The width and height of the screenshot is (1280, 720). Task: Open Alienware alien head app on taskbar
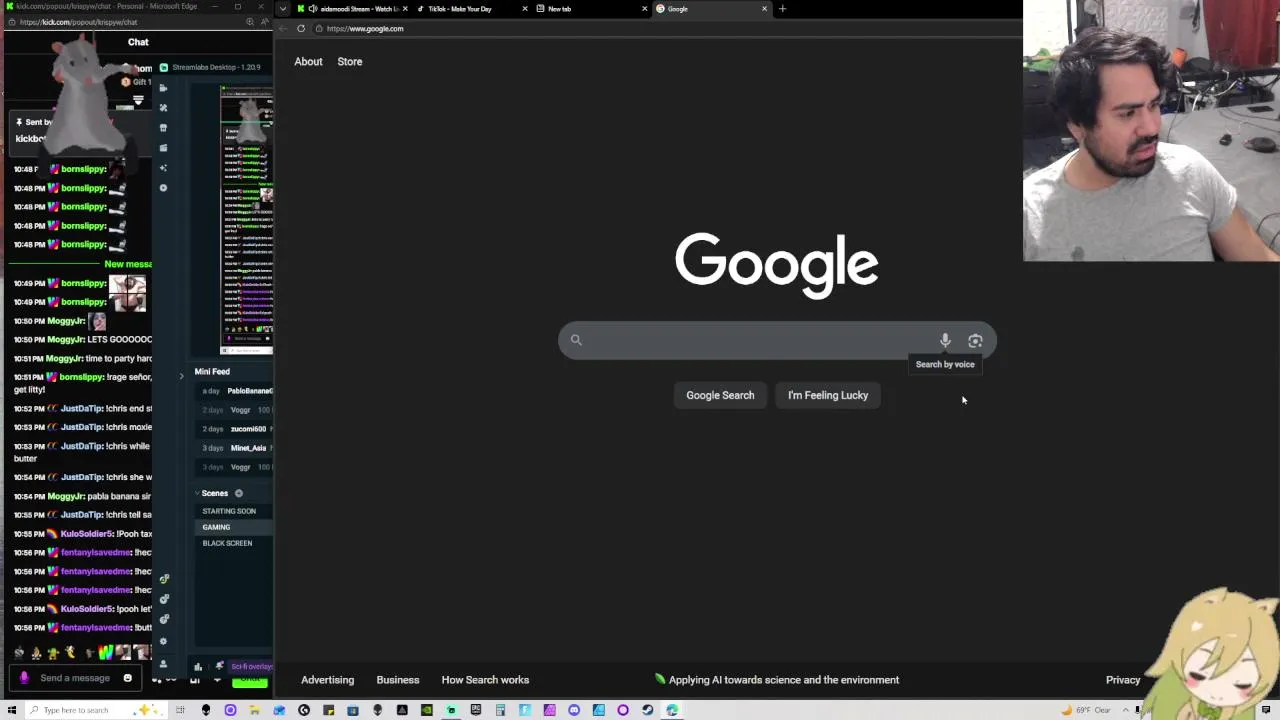[x=206, y=710]
